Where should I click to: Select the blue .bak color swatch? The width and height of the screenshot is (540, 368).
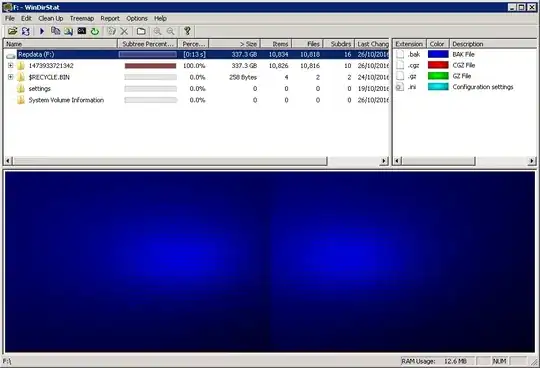pos(438,54)
